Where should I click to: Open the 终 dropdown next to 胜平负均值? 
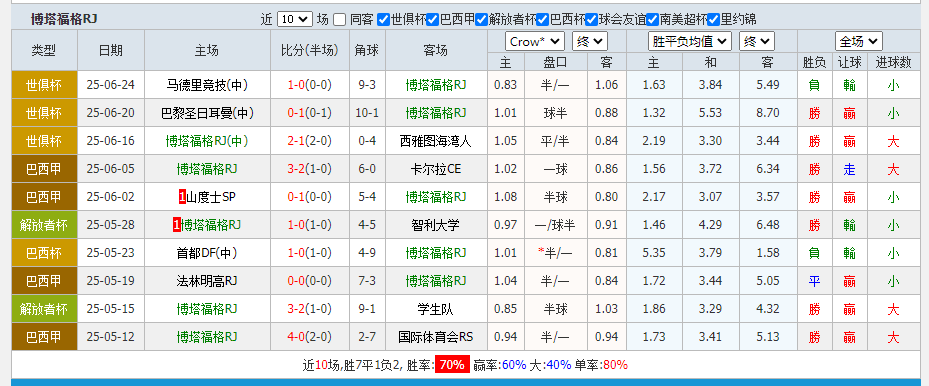[757, 41]
